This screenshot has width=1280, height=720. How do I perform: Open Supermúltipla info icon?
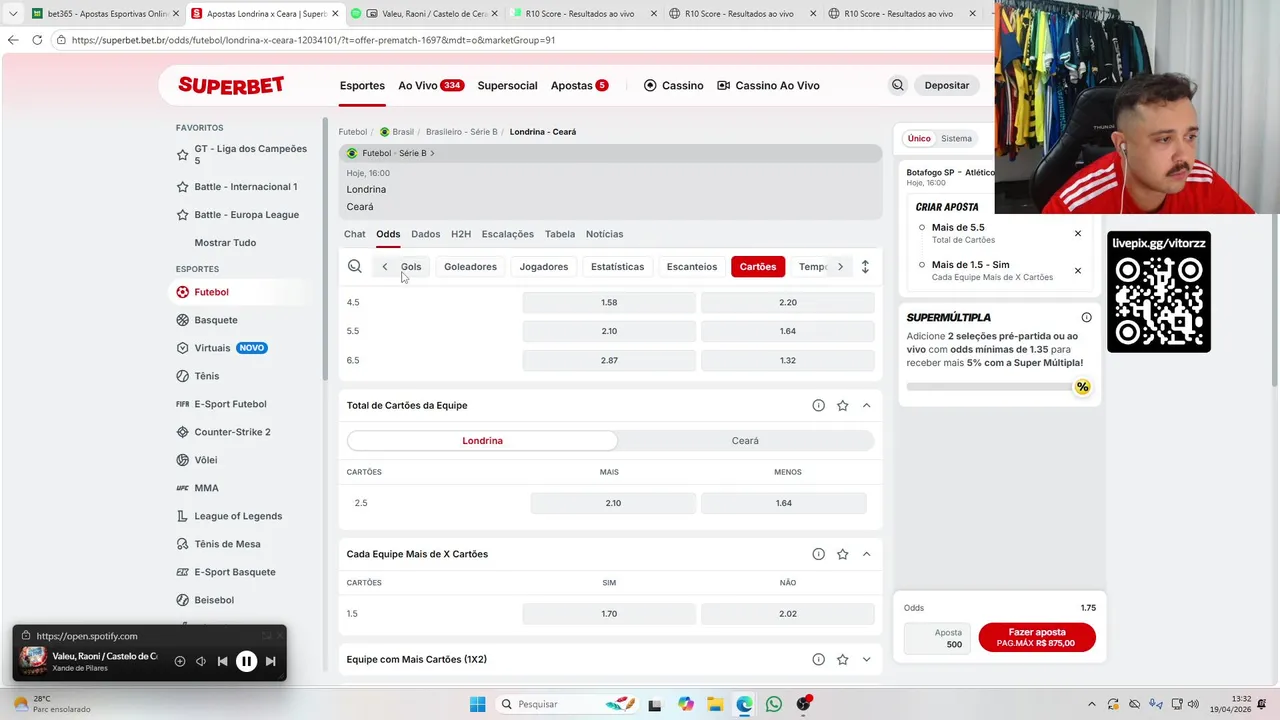tap(1086, 317)
